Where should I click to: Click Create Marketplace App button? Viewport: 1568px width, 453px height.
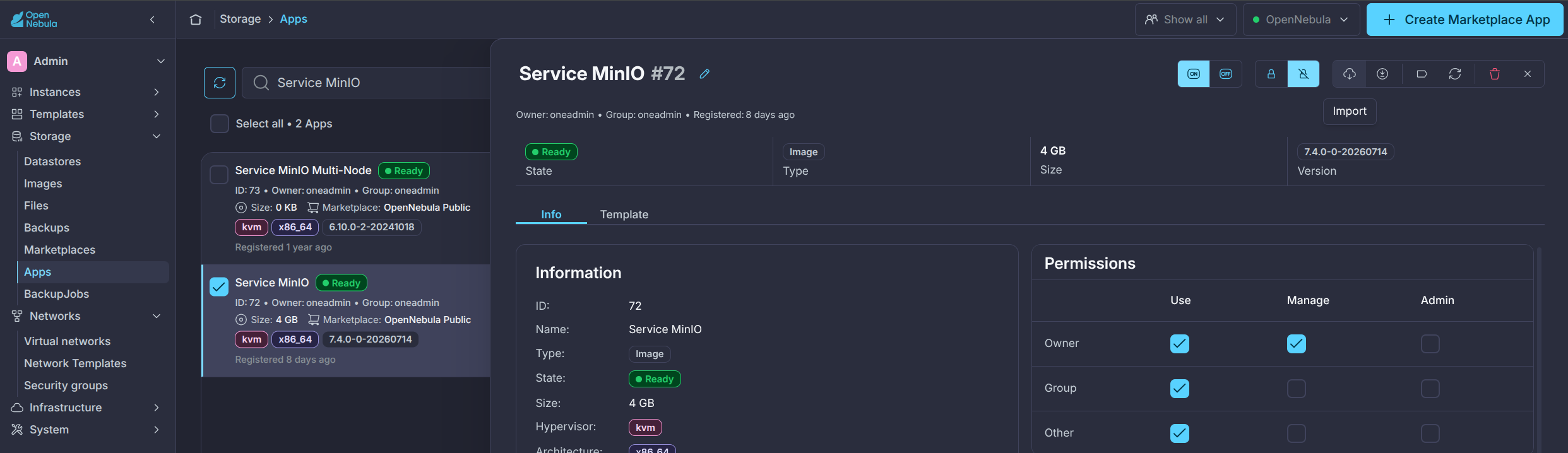coord(1465,20)
